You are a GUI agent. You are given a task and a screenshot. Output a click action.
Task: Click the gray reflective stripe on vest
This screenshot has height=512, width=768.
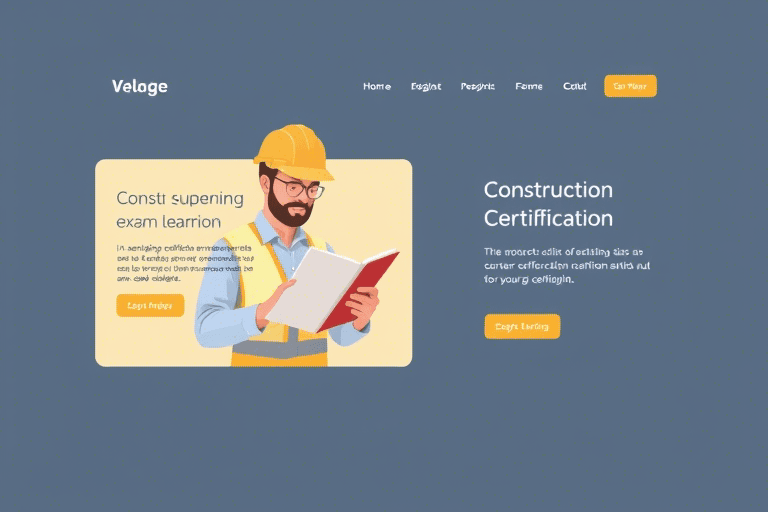(x=280, y=349)
